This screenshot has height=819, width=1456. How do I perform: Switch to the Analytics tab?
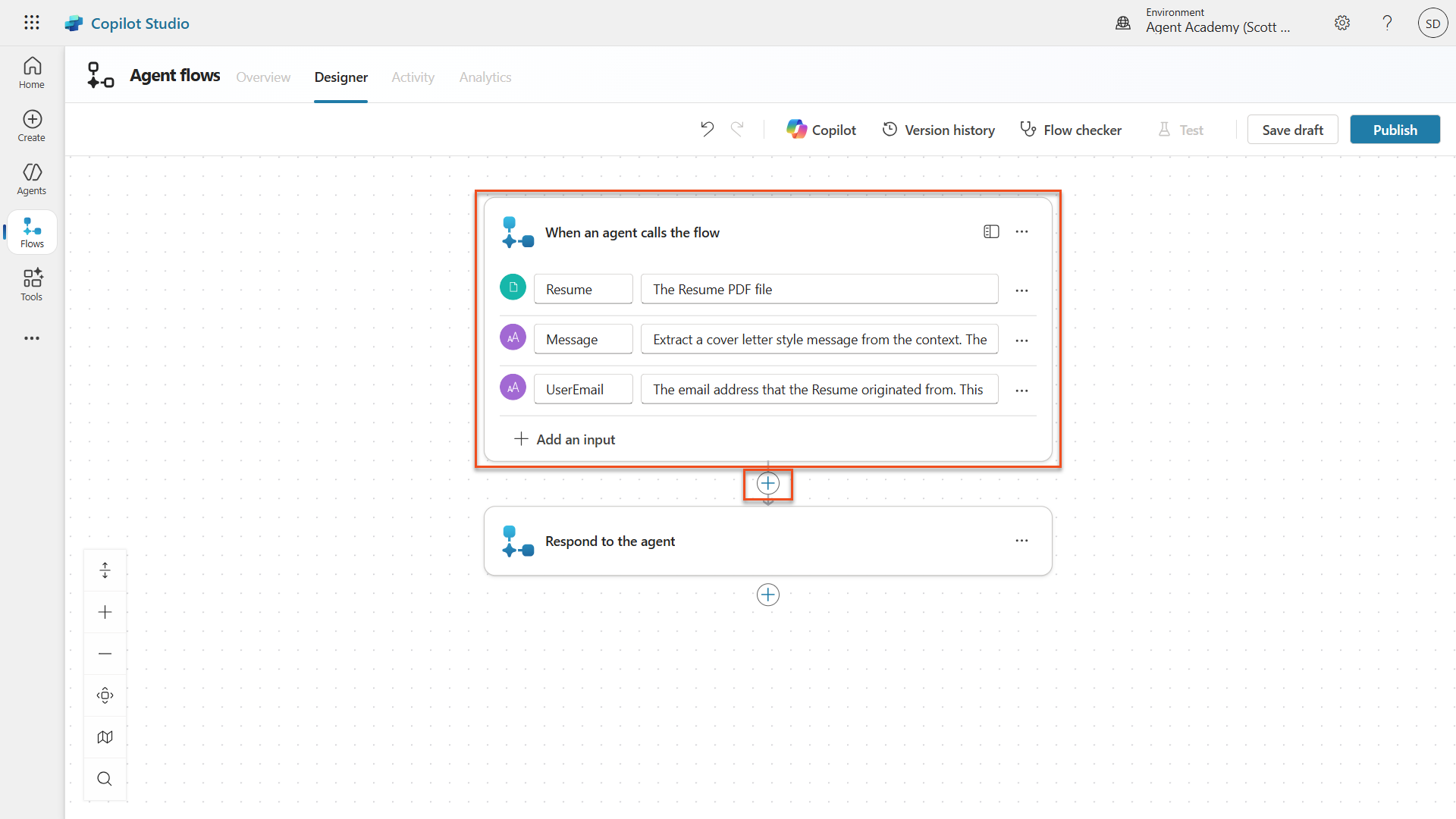tap(485, 77)
